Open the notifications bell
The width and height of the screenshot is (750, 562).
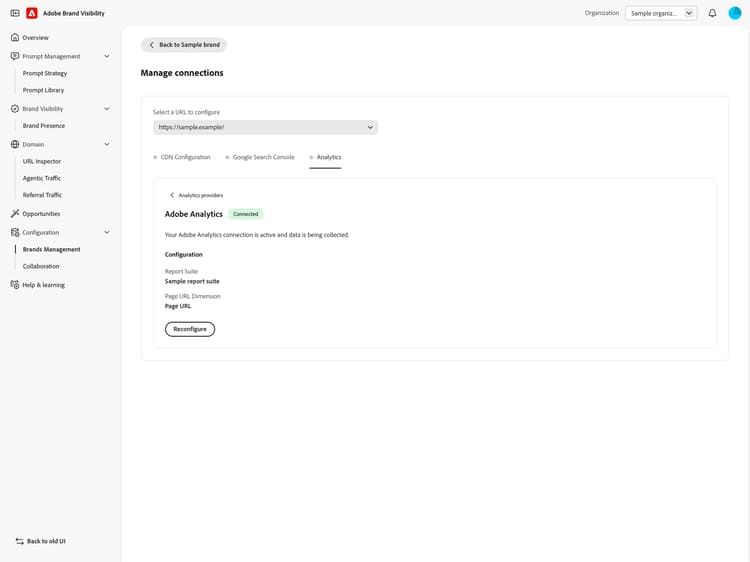click(712, 13)
